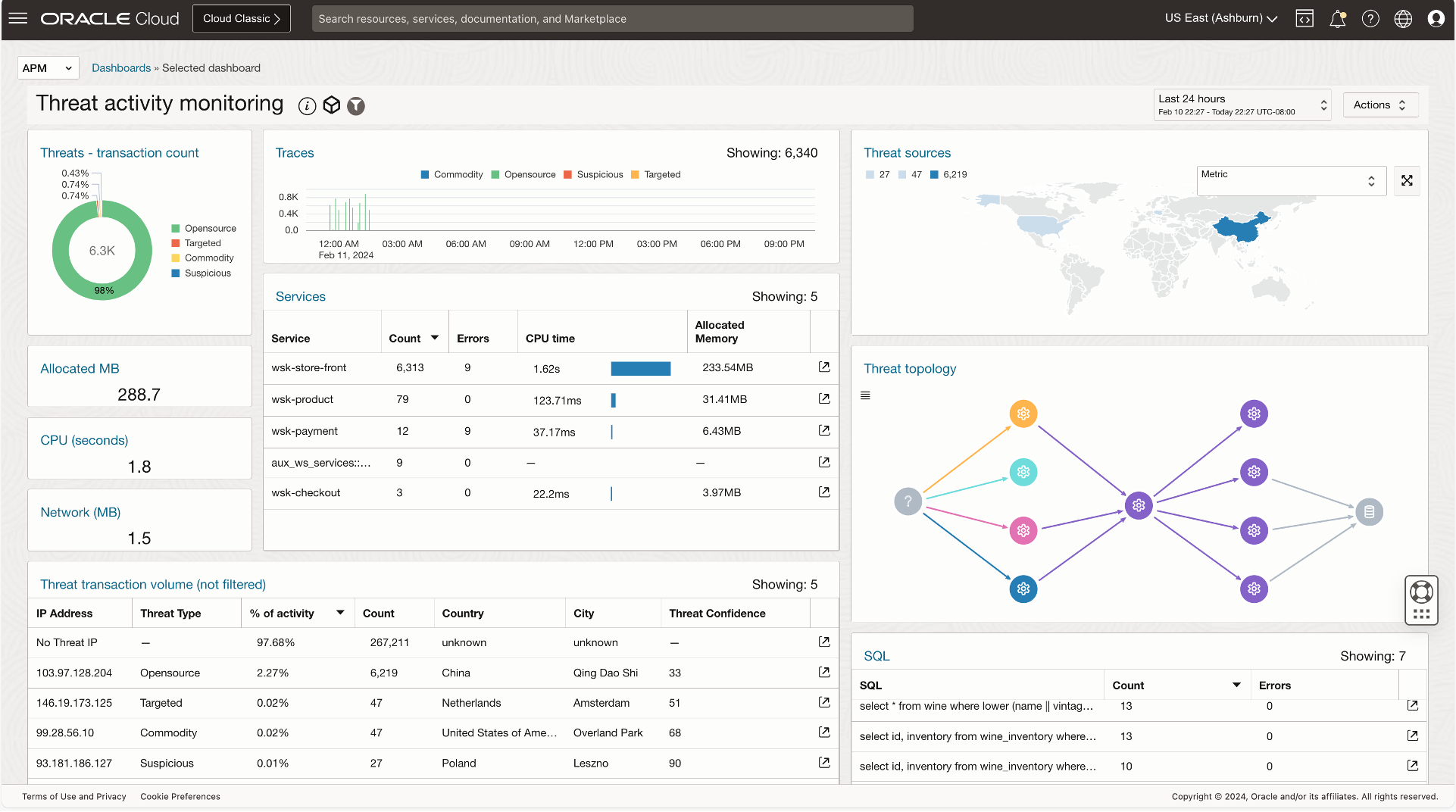Click the Cloud Classic button
The width and height of the screenshot is (1456, 812).
242,19
